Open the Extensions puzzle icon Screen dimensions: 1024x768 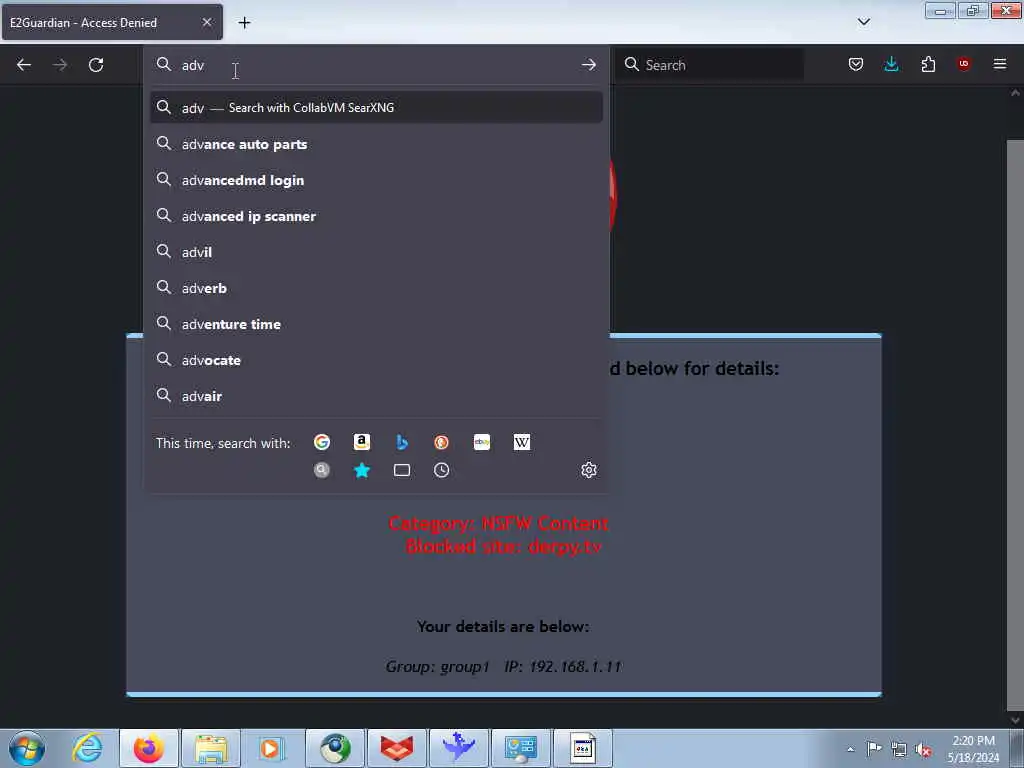(x=928, y=64)
